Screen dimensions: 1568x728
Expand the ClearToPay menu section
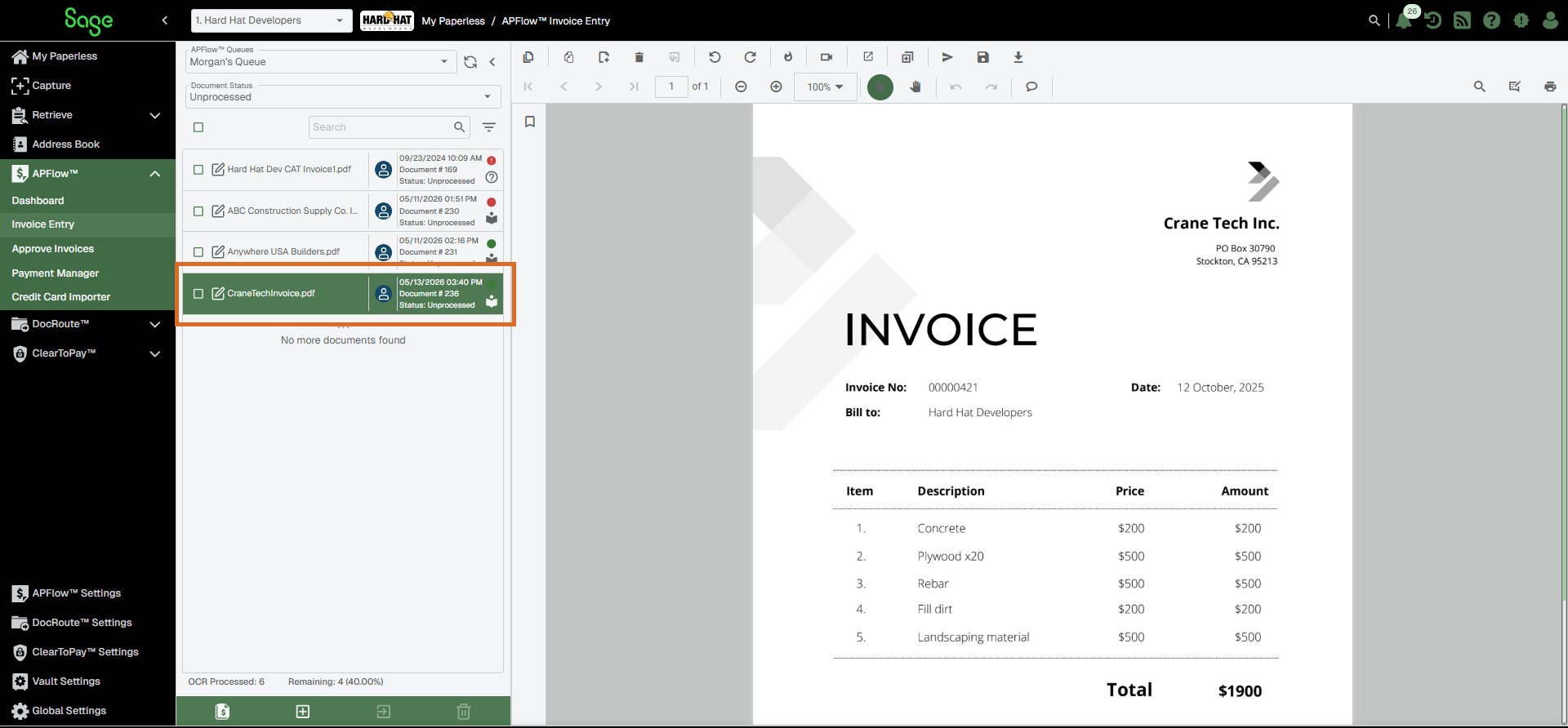pos(155,353)
